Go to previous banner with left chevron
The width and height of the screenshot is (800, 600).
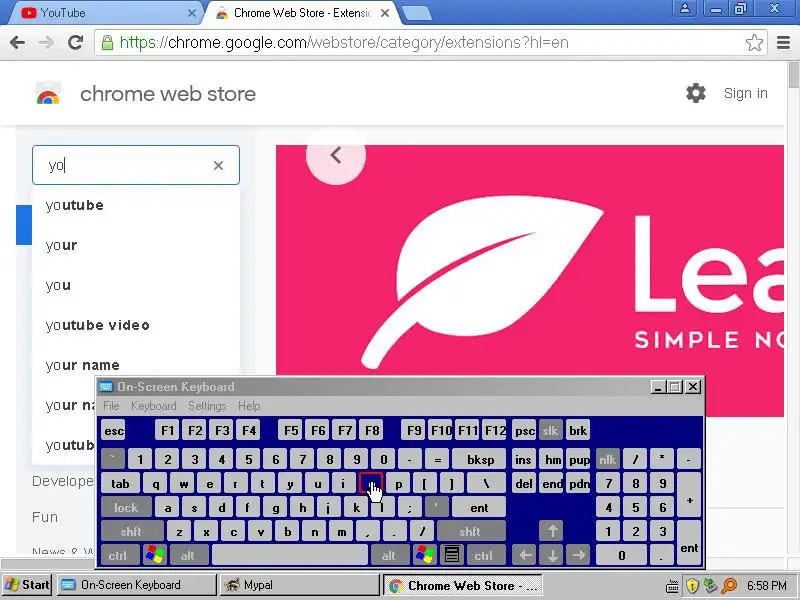click(x=336, y=155)
